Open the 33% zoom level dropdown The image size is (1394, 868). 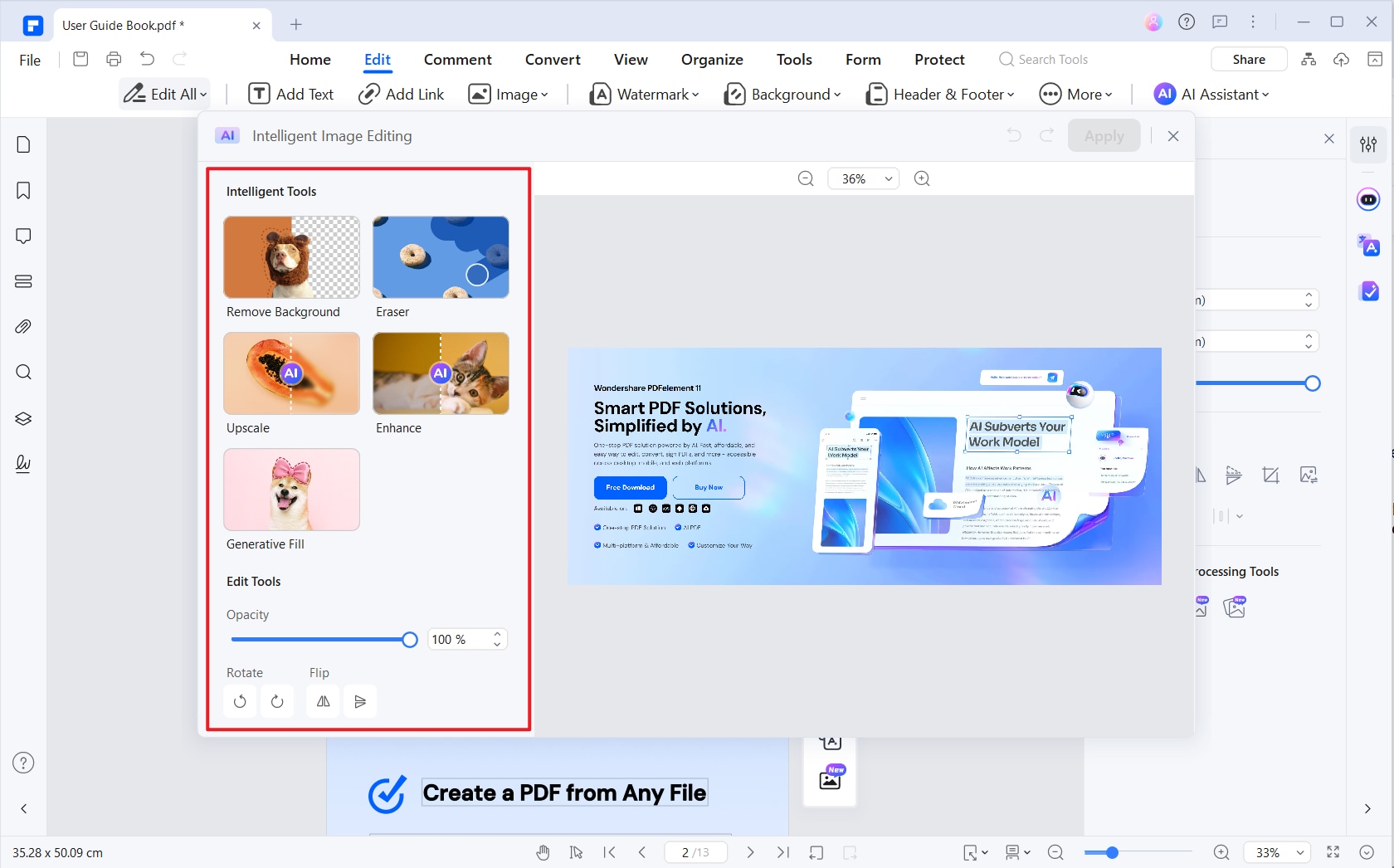[x=1277, y=852]
